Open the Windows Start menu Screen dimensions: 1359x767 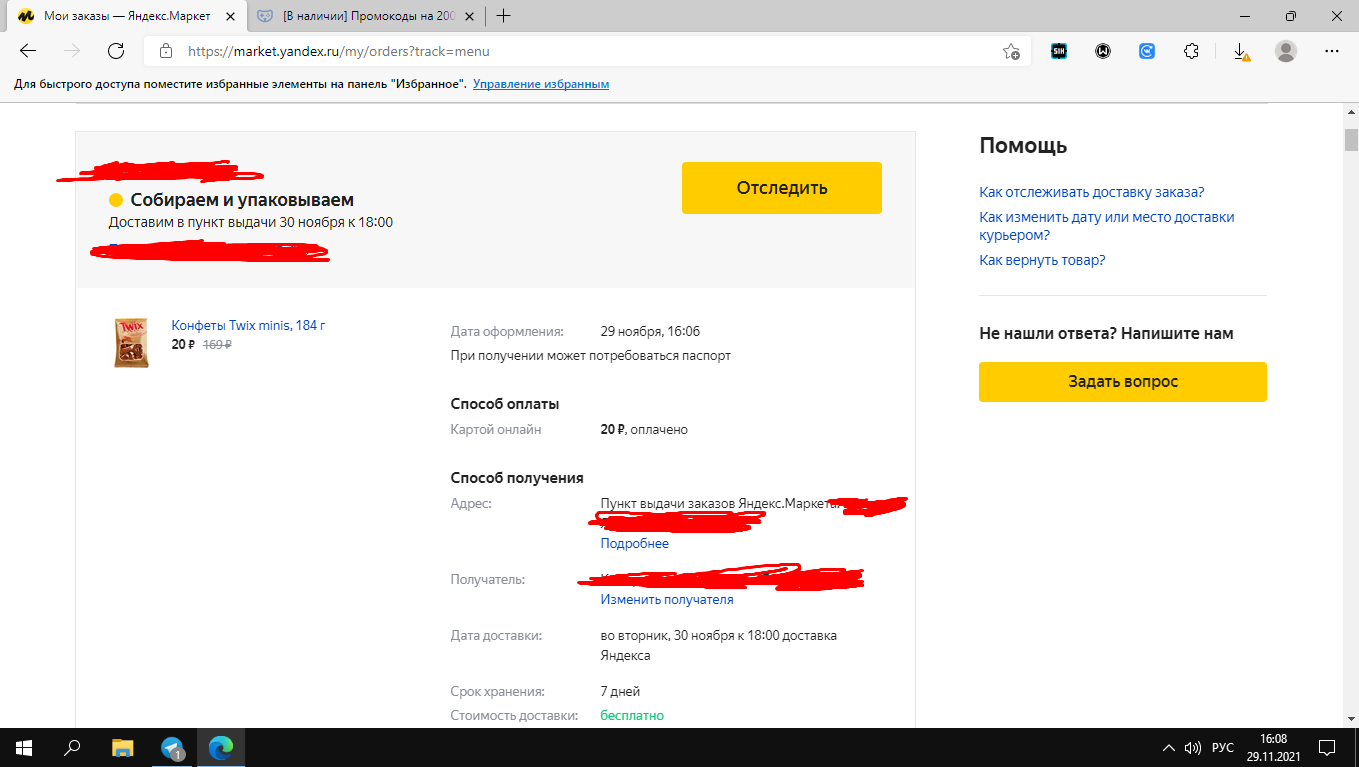tap(23, 747)
